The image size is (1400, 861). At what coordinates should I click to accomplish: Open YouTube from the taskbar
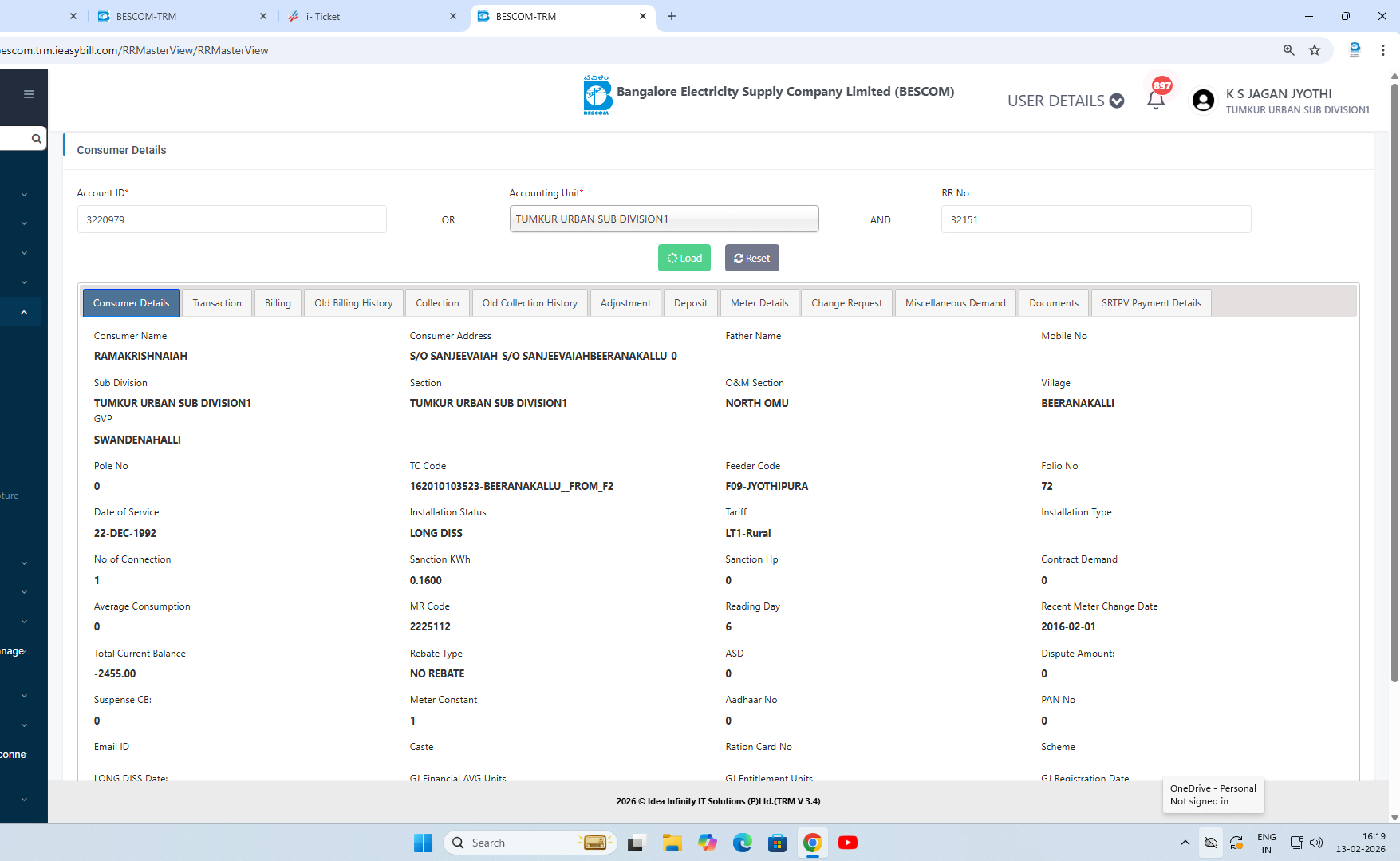click(847, 843)
